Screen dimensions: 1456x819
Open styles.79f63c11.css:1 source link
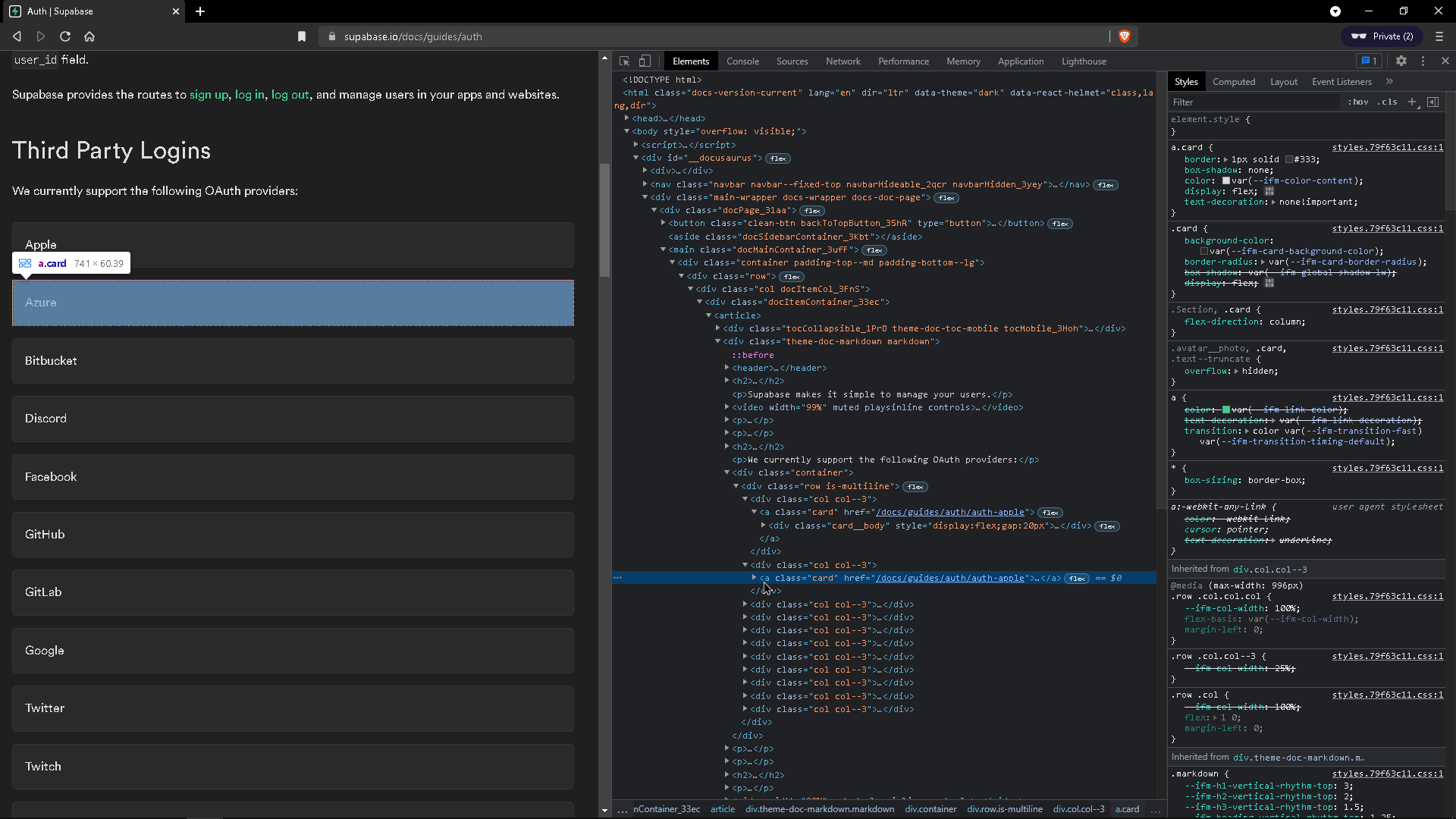pos(1388,147)
